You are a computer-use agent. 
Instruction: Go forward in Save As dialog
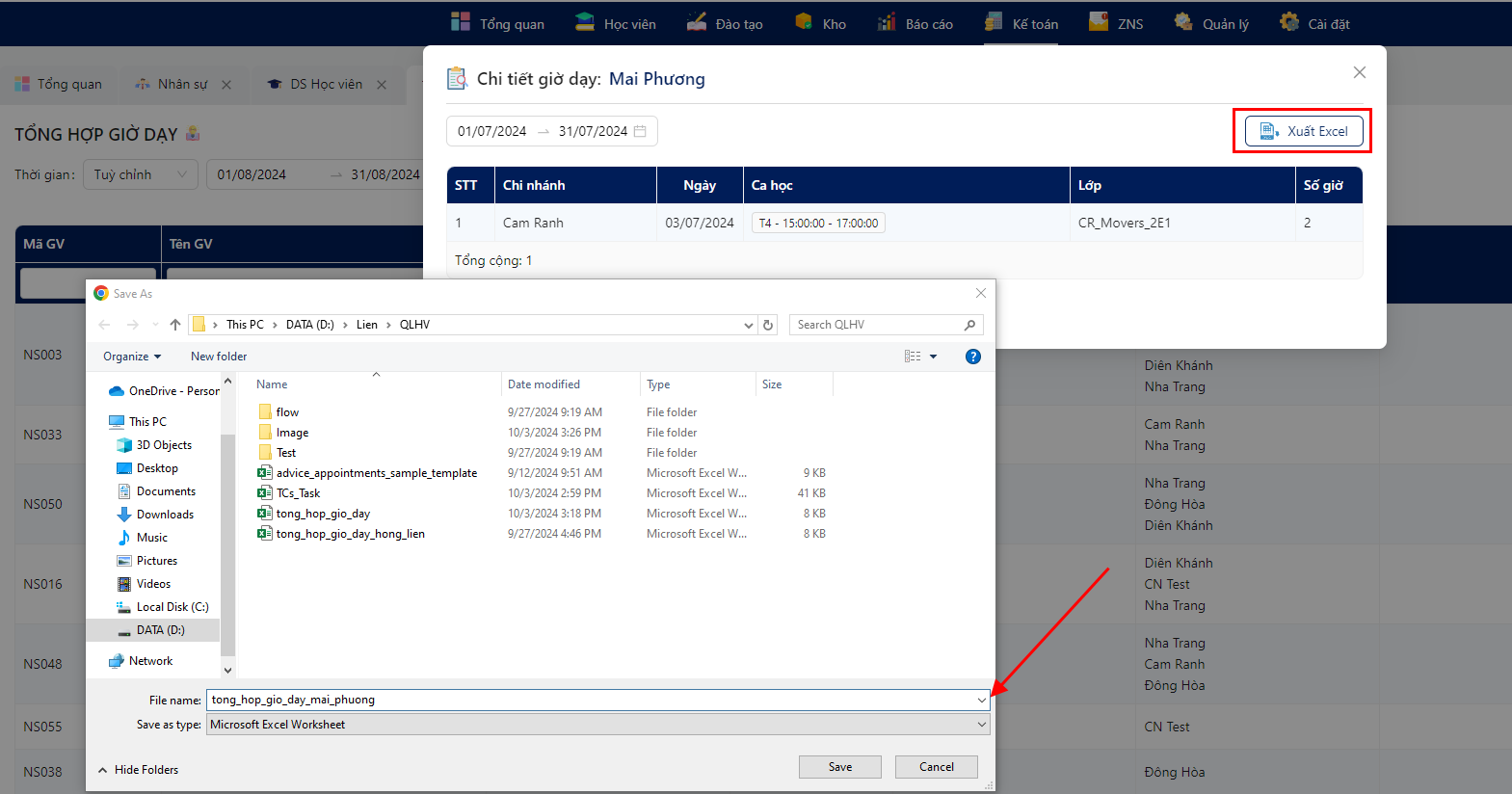coord(132,325)
